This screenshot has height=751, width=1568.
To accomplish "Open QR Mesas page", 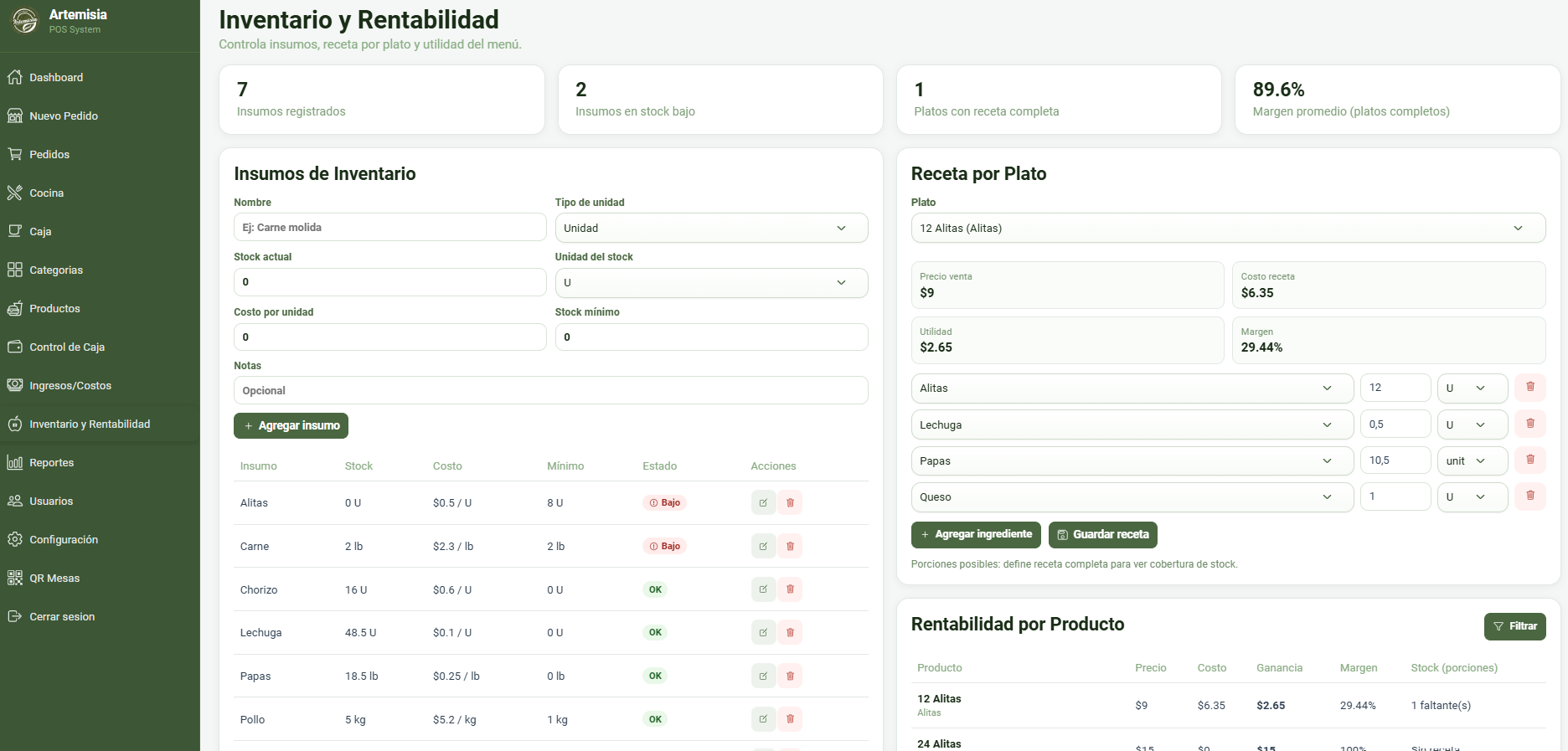I will click(x=100, y=578).
